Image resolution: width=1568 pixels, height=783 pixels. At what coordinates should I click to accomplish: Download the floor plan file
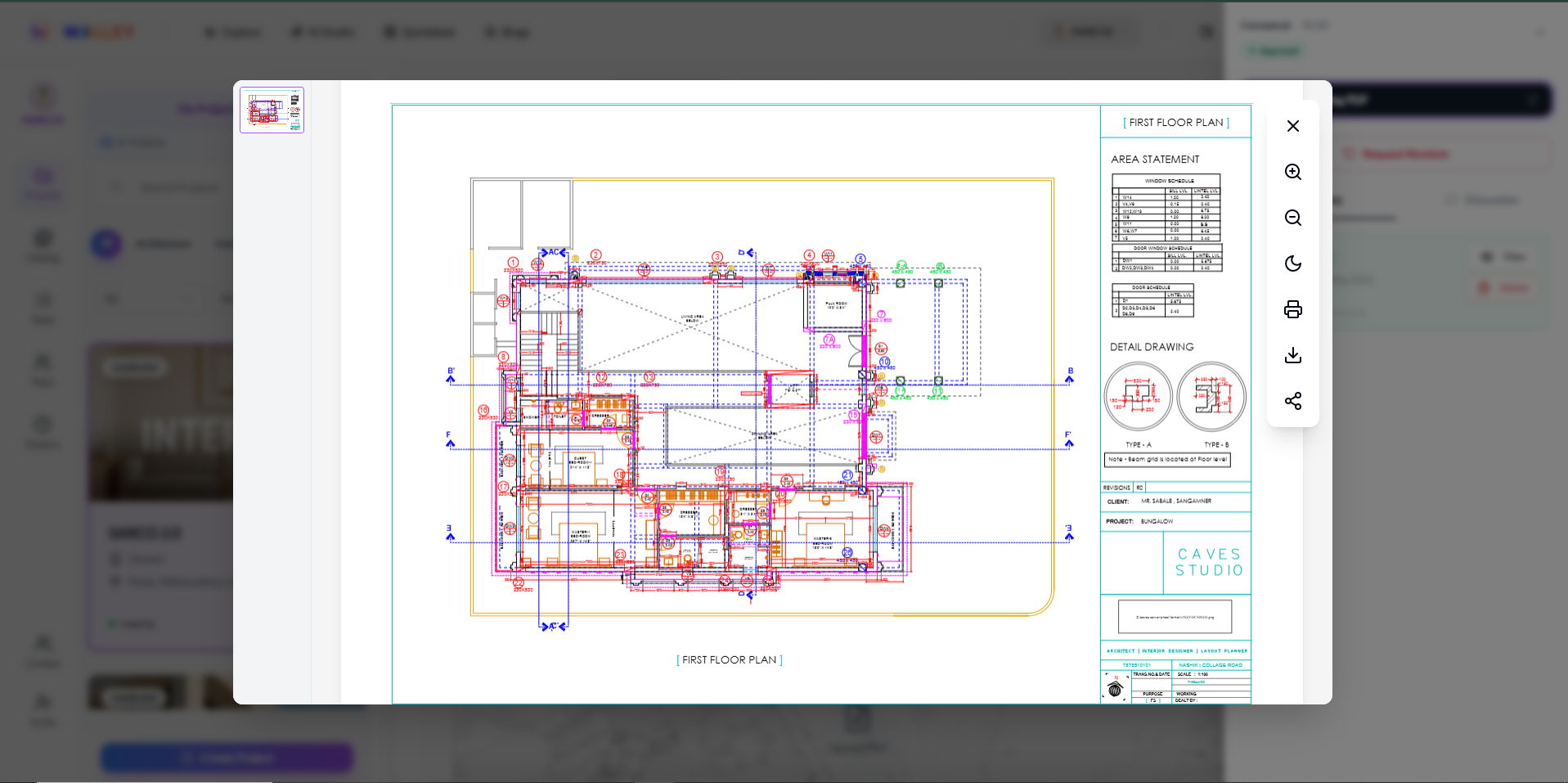(x=1292, y=355)
